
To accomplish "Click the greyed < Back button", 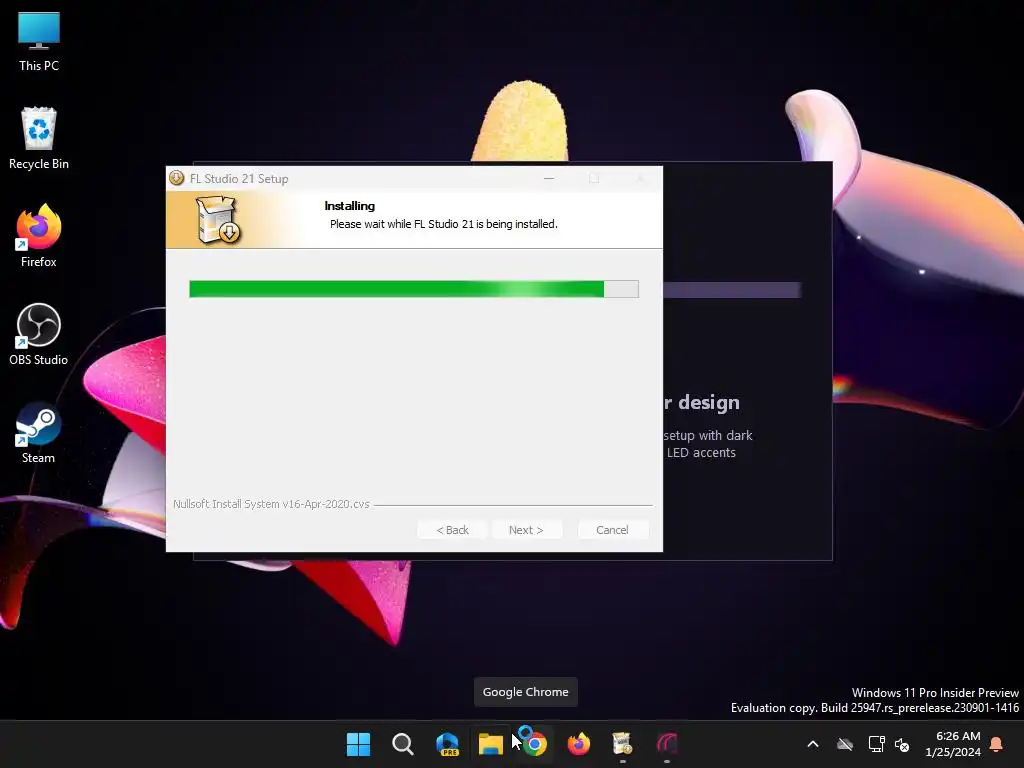I will click(x=453, y=530).
